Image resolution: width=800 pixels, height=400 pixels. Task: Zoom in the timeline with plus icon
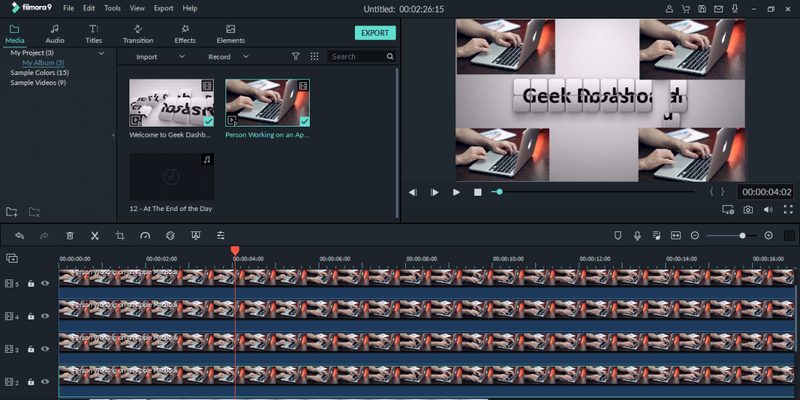click(x=768, y=236)
